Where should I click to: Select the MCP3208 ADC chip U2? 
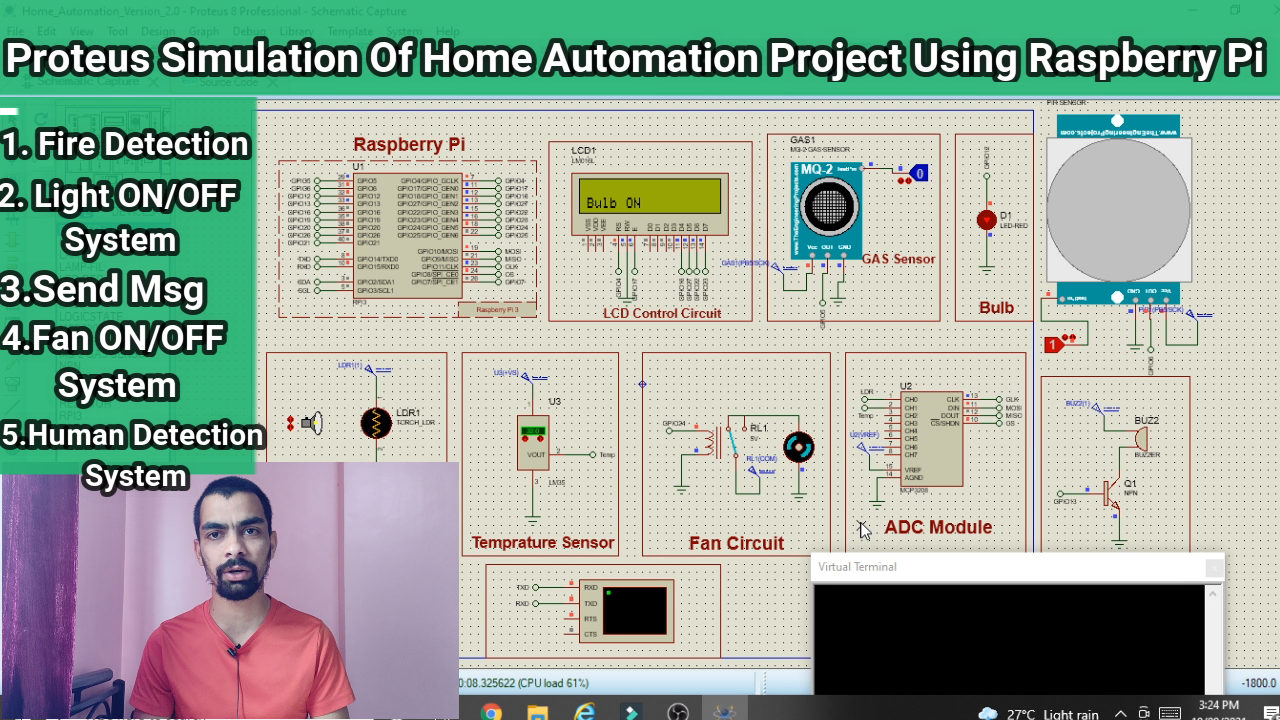tap(931, 440)
